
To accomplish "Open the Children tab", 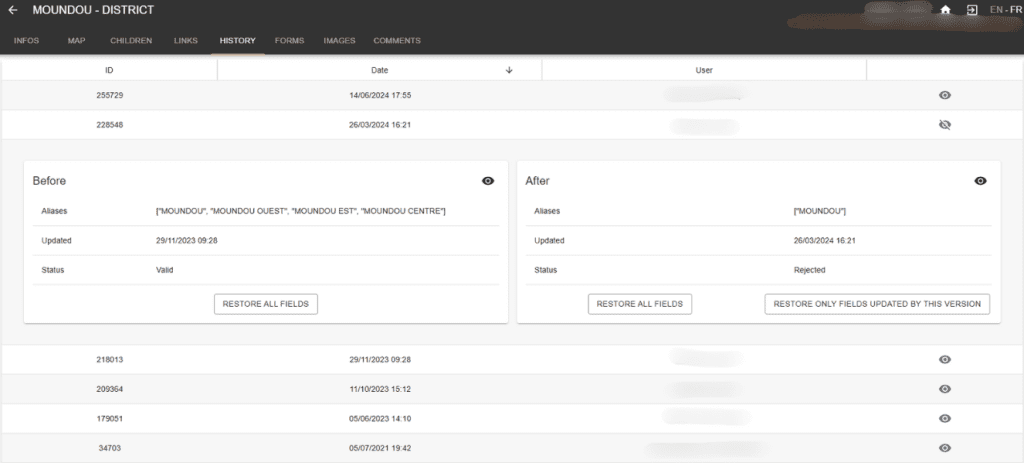I will (x=131, y=41).
